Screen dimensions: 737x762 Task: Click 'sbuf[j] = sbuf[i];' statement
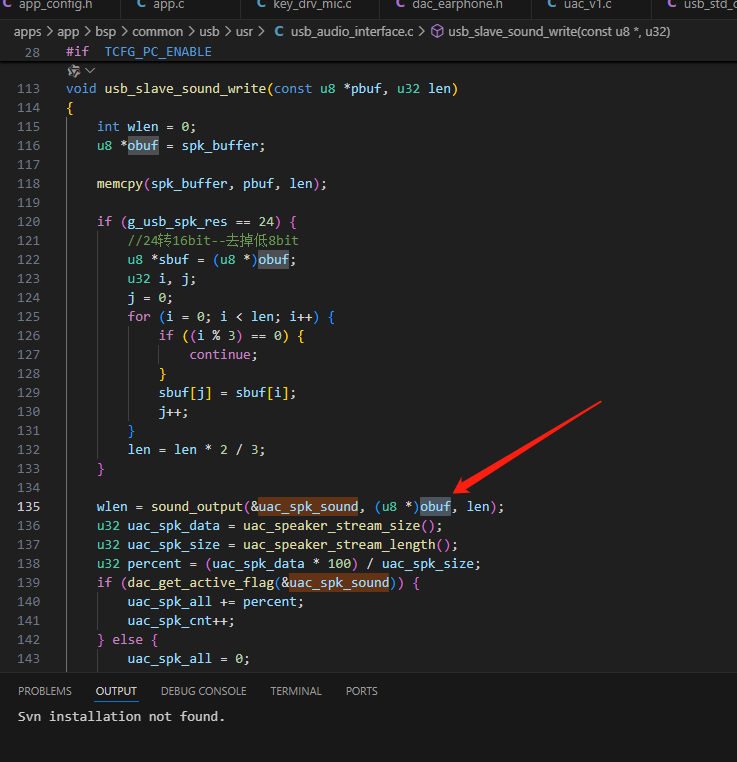227,393
